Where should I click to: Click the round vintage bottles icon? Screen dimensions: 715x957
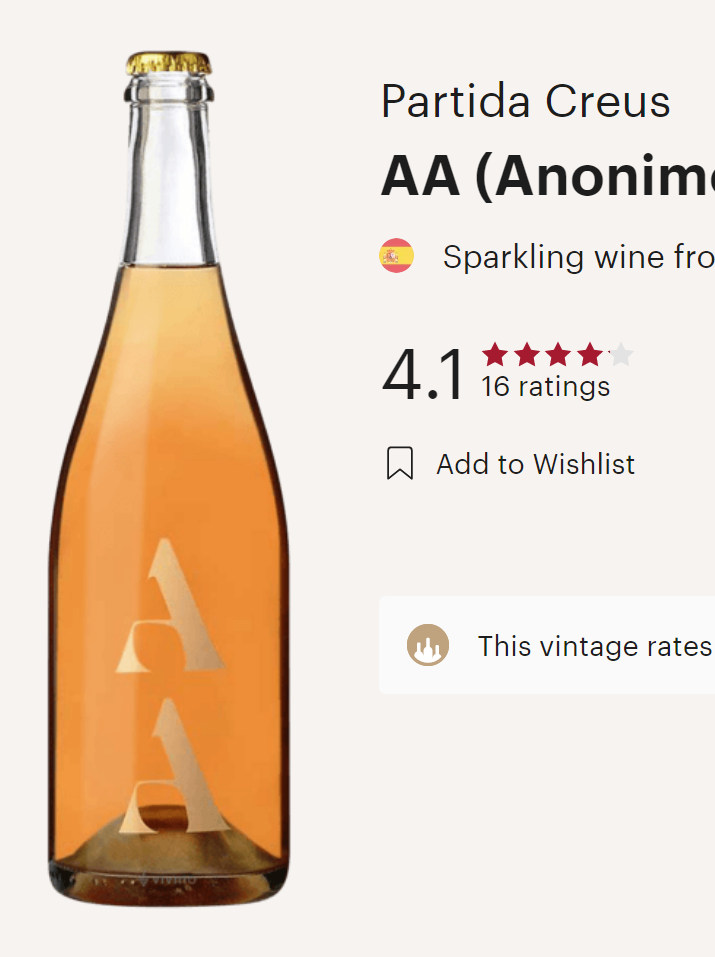[428, 646]
